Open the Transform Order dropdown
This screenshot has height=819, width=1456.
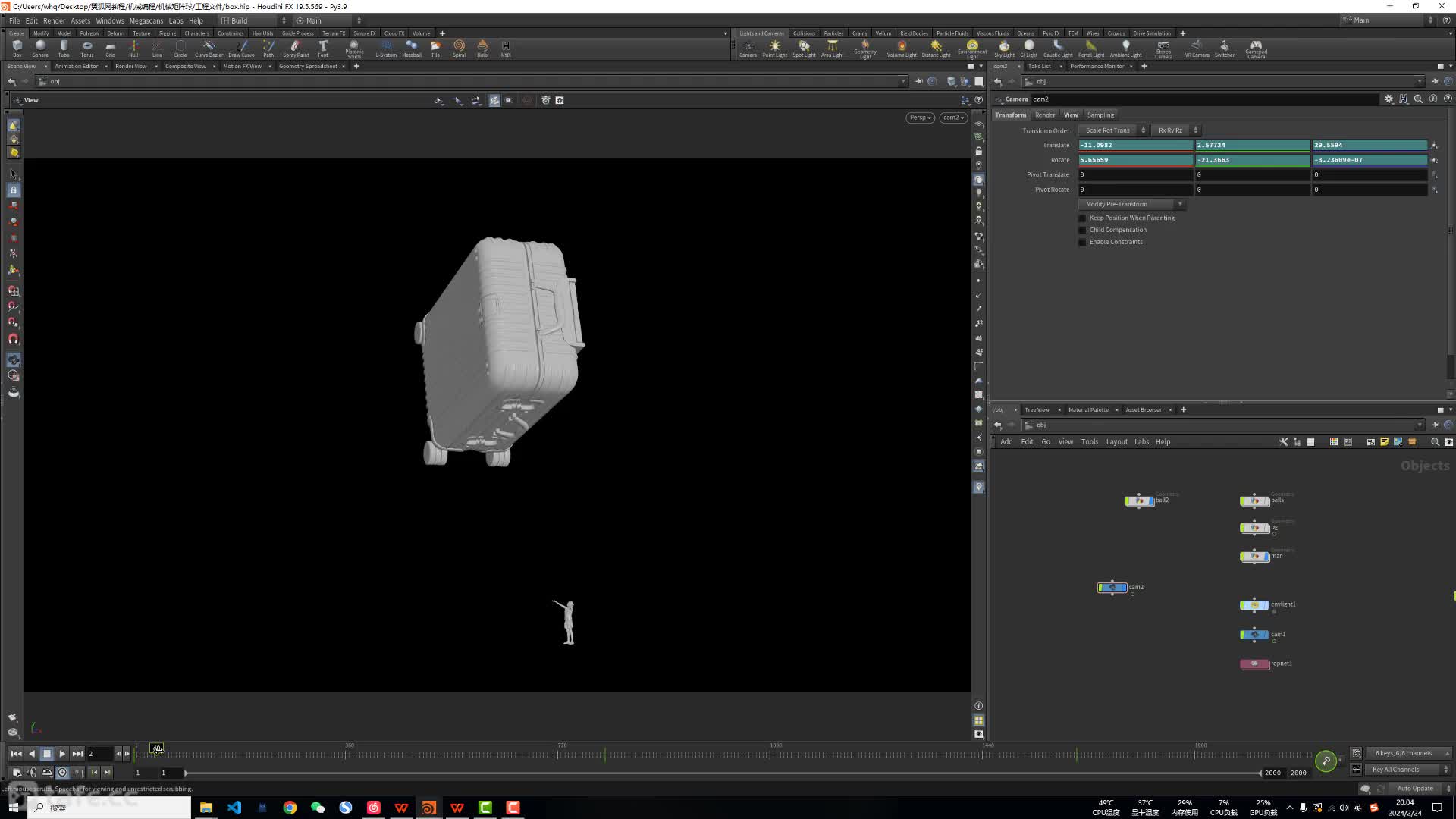tap(1113, 130)
